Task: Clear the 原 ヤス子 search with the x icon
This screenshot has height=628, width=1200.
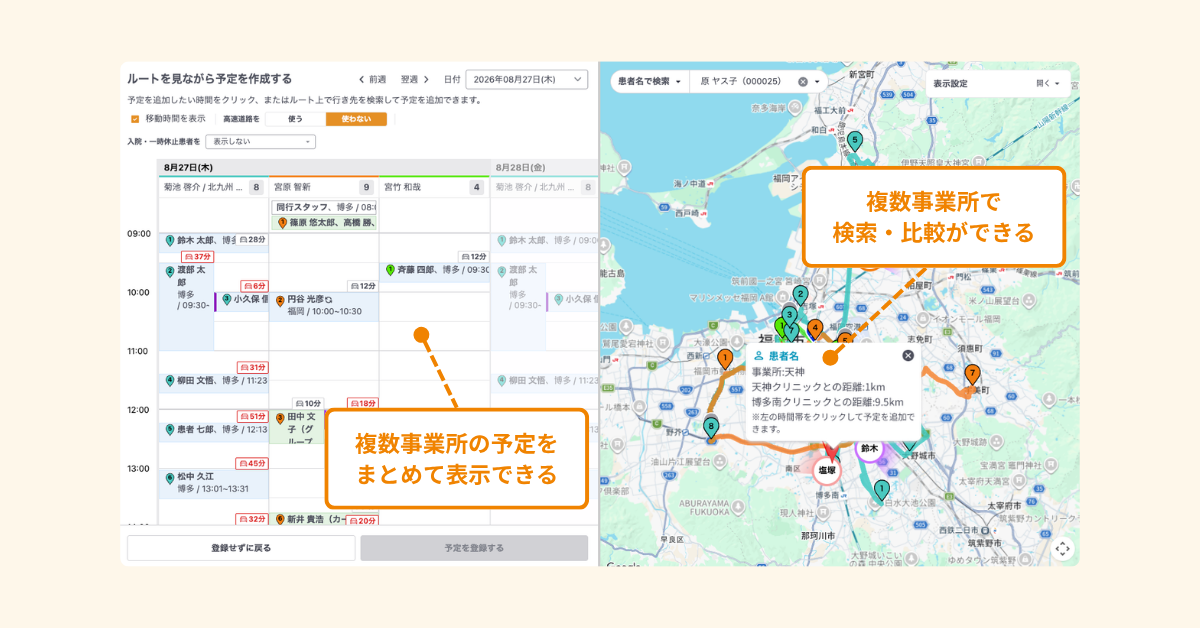Action: [x=803, y=81]
